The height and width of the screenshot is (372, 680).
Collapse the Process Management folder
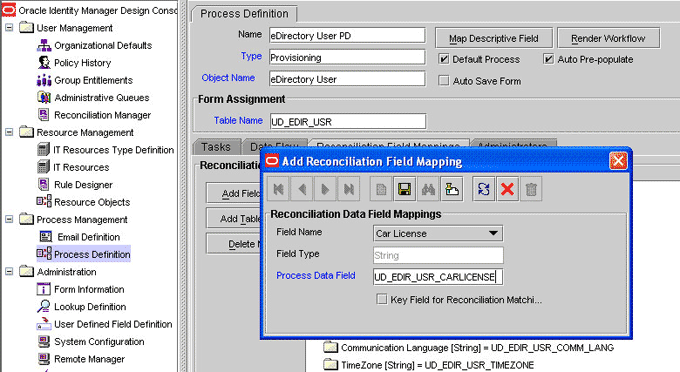click(9, 219)
